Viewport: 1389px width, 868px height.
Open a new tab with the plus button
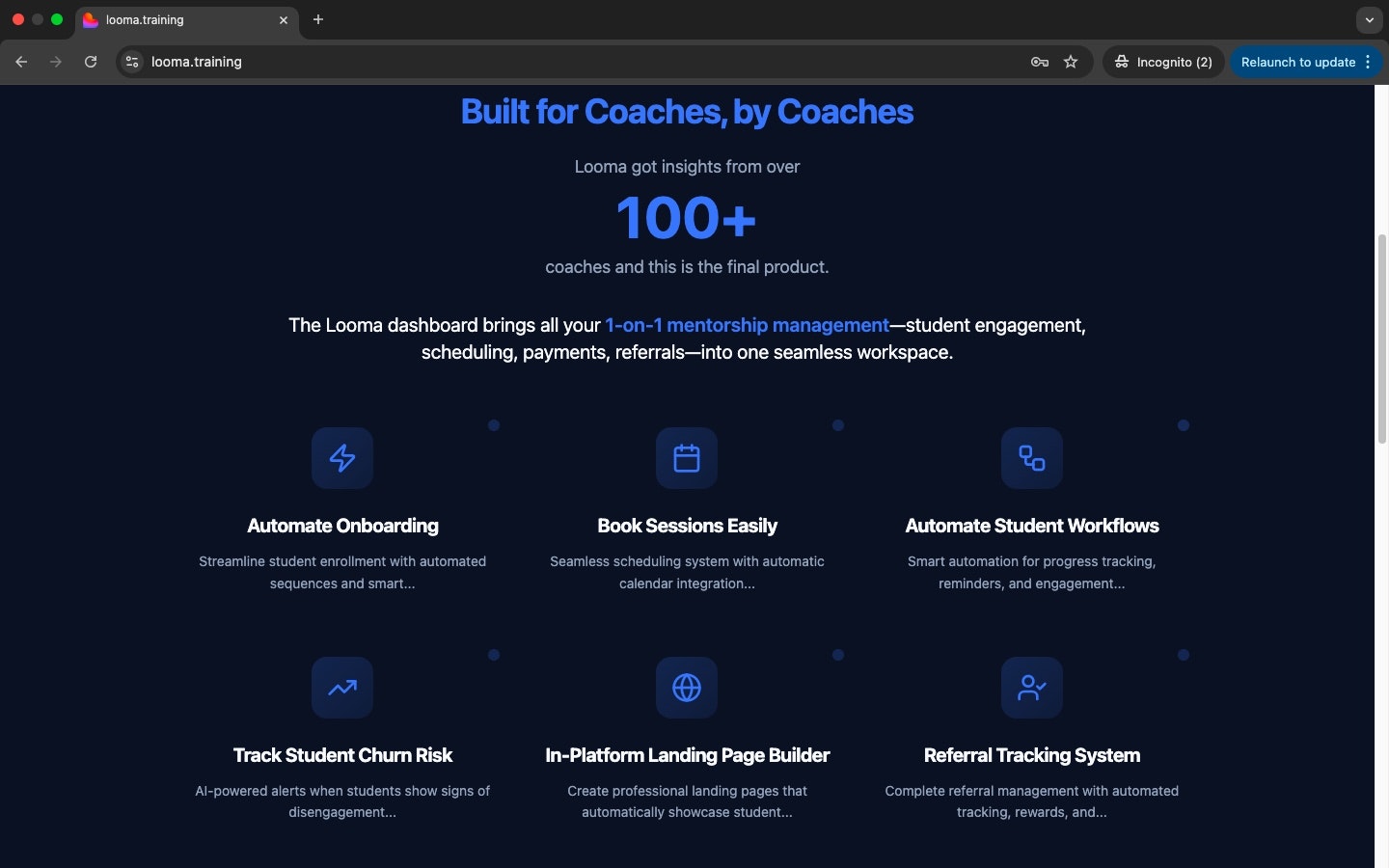click(x=318, y=19)
